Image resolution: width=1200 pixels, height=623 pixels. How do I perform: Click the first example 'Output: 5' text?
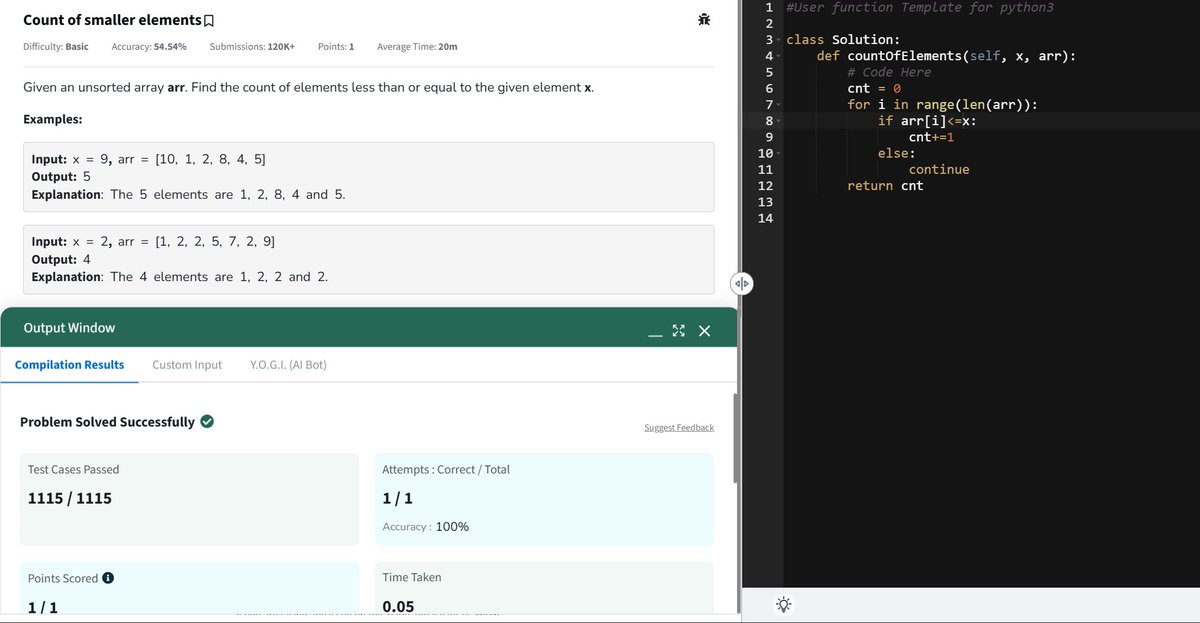click(x=61, y=177)
